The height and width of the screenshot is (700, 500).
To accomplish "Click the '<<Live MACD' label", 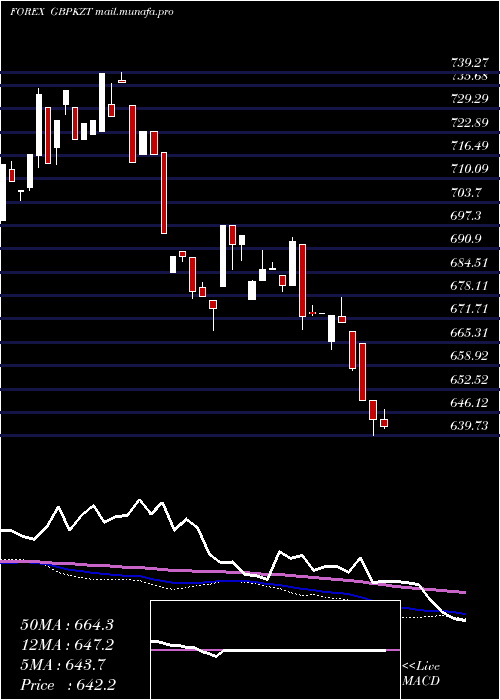I will pos(421,674).
